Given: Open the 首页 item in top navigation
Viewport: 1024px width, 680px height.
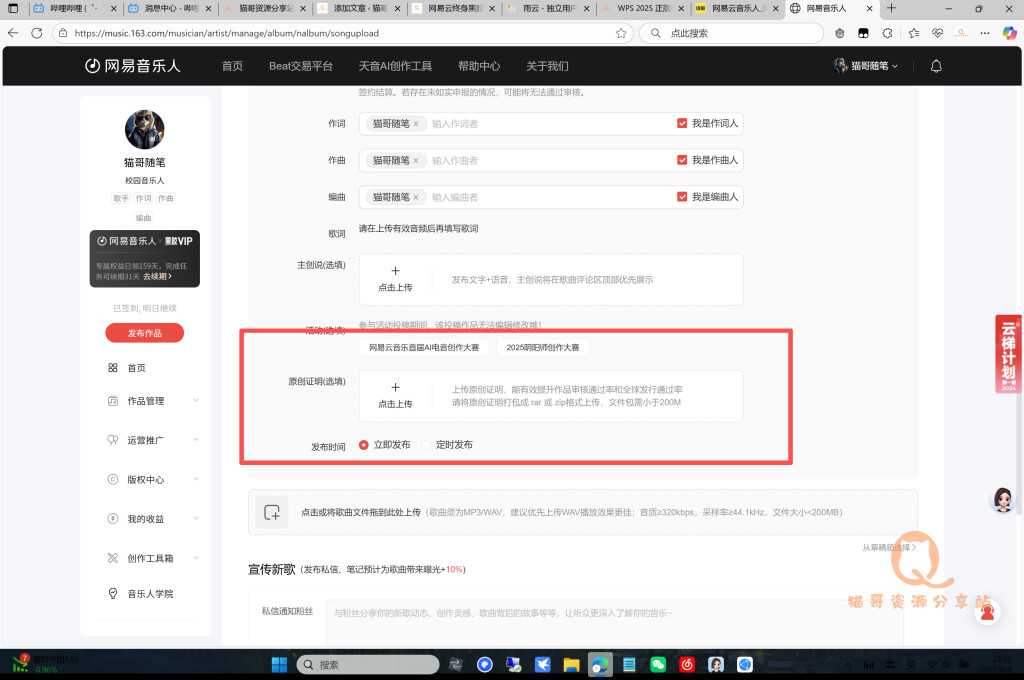Looking at the screenshot, I should [232, 66].
